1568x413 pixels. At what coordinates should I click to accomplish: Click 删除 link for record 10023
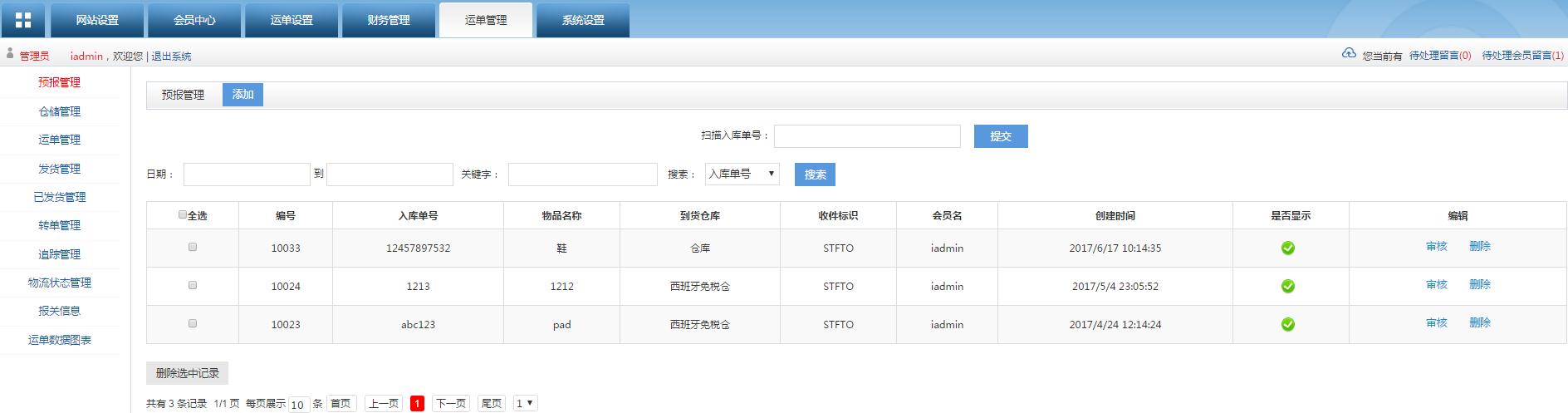coord(1479,322)
